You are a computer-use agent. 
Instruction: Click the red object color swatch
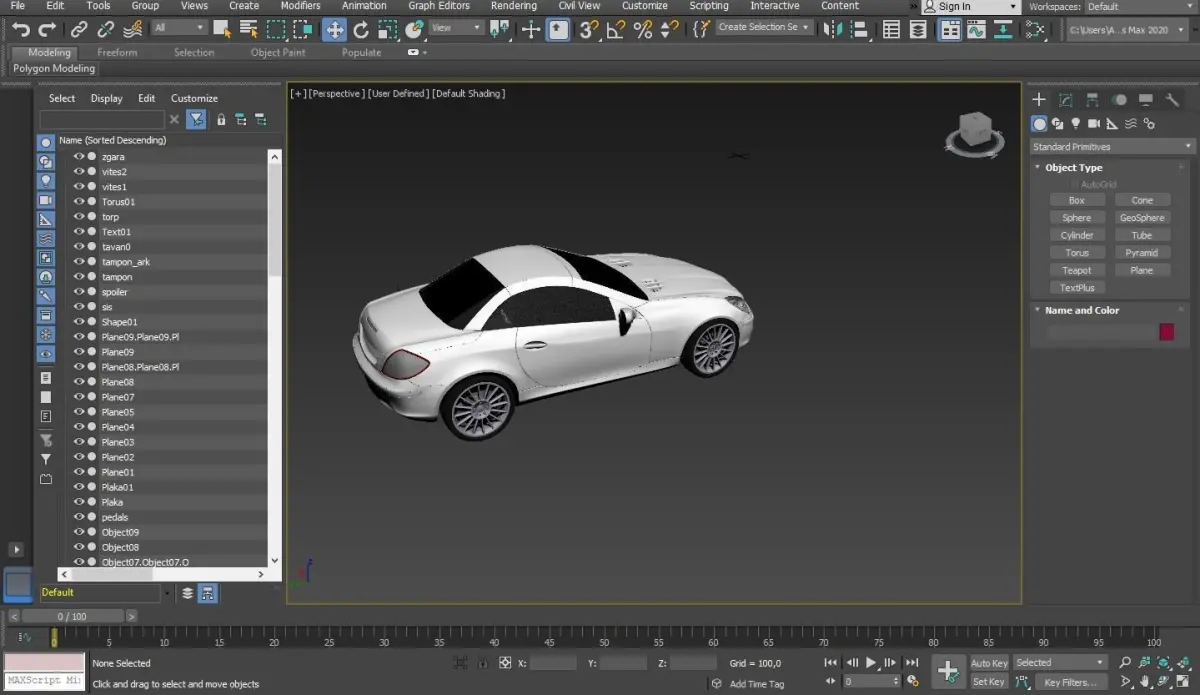[x=1166, y=332]
